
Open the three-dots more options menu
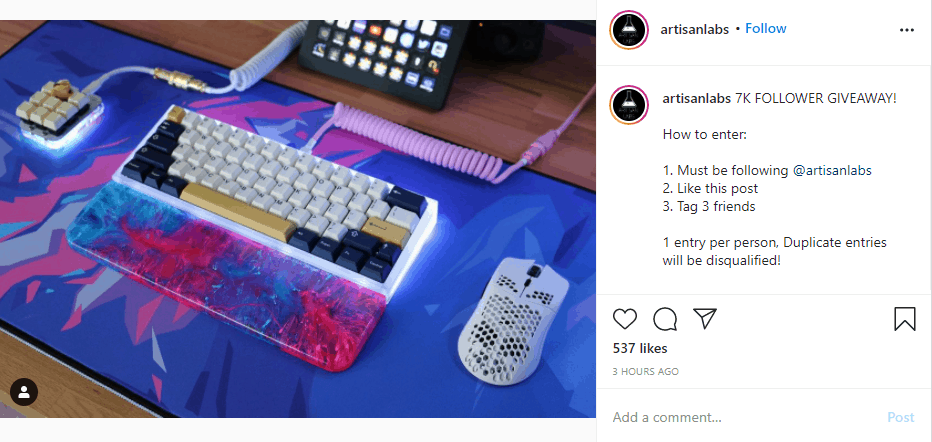pos(906,30)
